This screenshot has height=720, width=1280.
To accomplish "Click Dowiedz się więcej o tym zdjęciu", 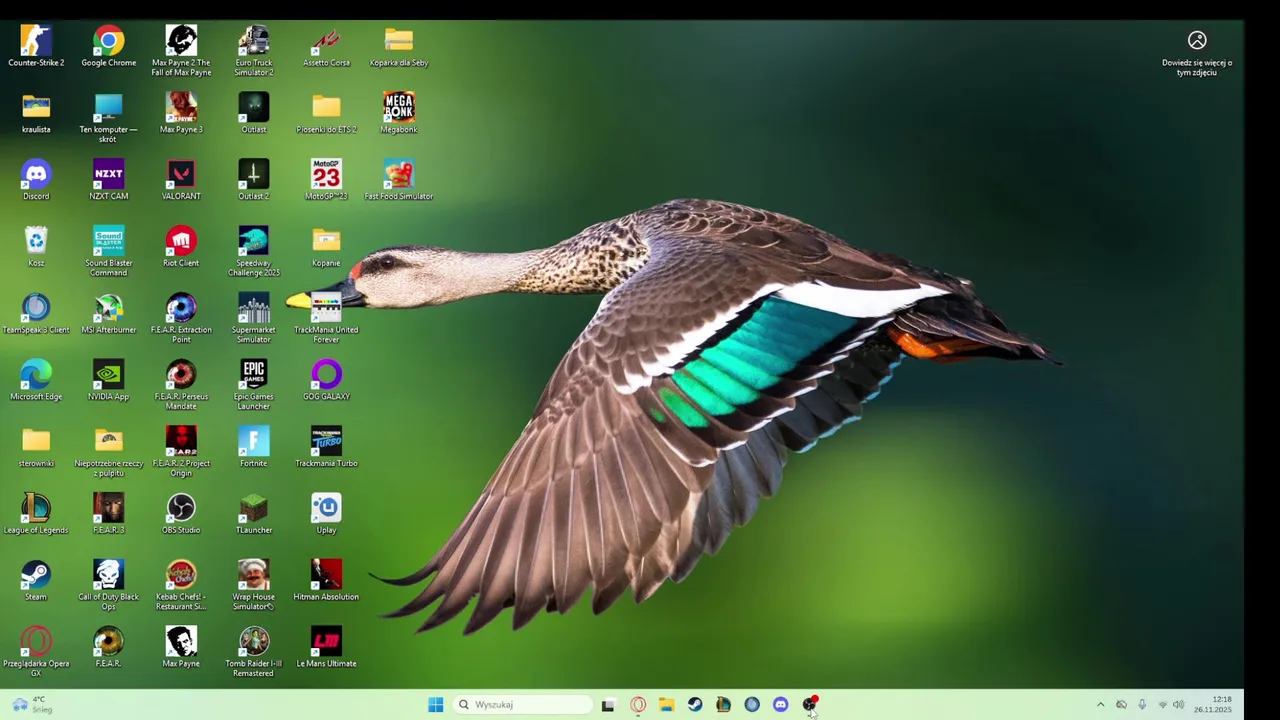I will (1197, 54).
